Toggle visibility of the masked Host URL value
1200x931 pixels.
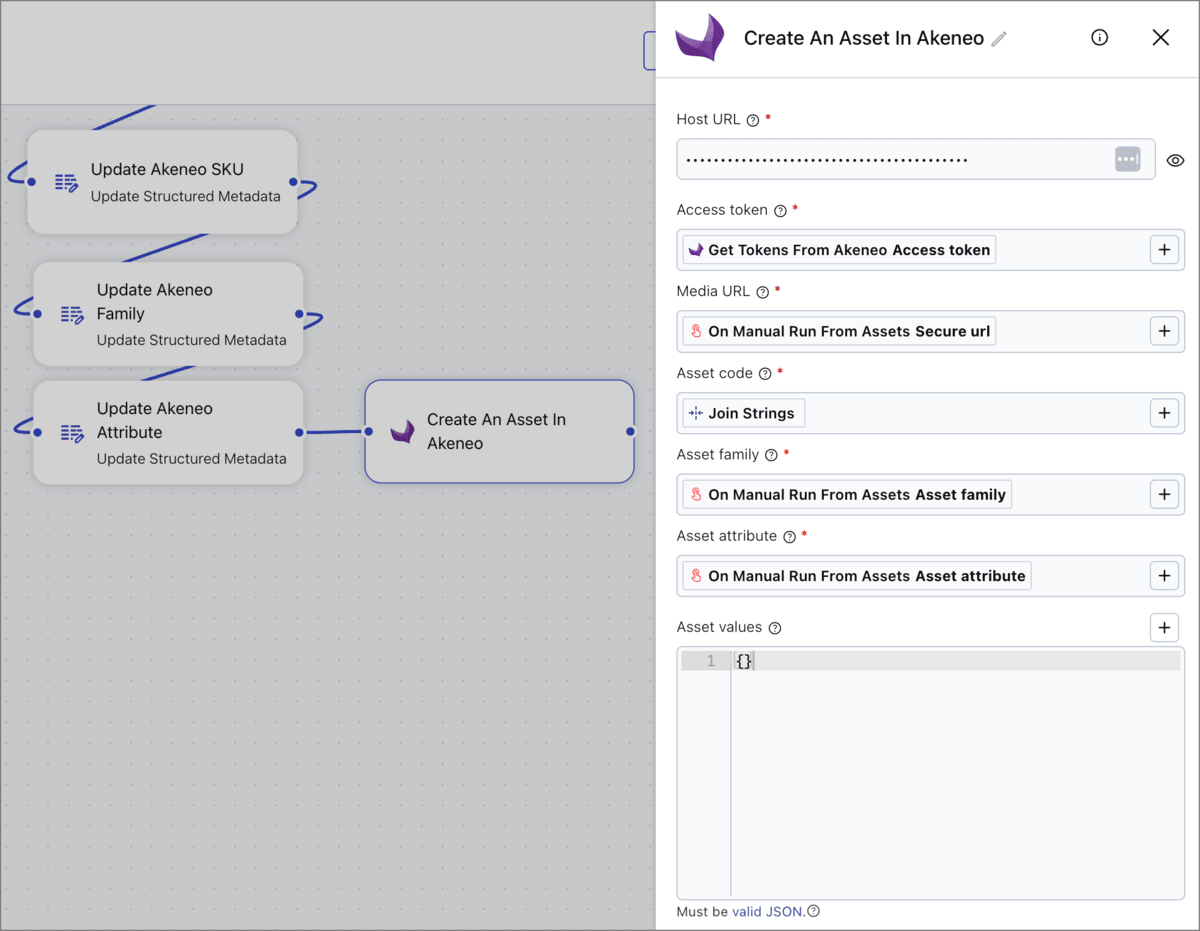[1175, 160]
